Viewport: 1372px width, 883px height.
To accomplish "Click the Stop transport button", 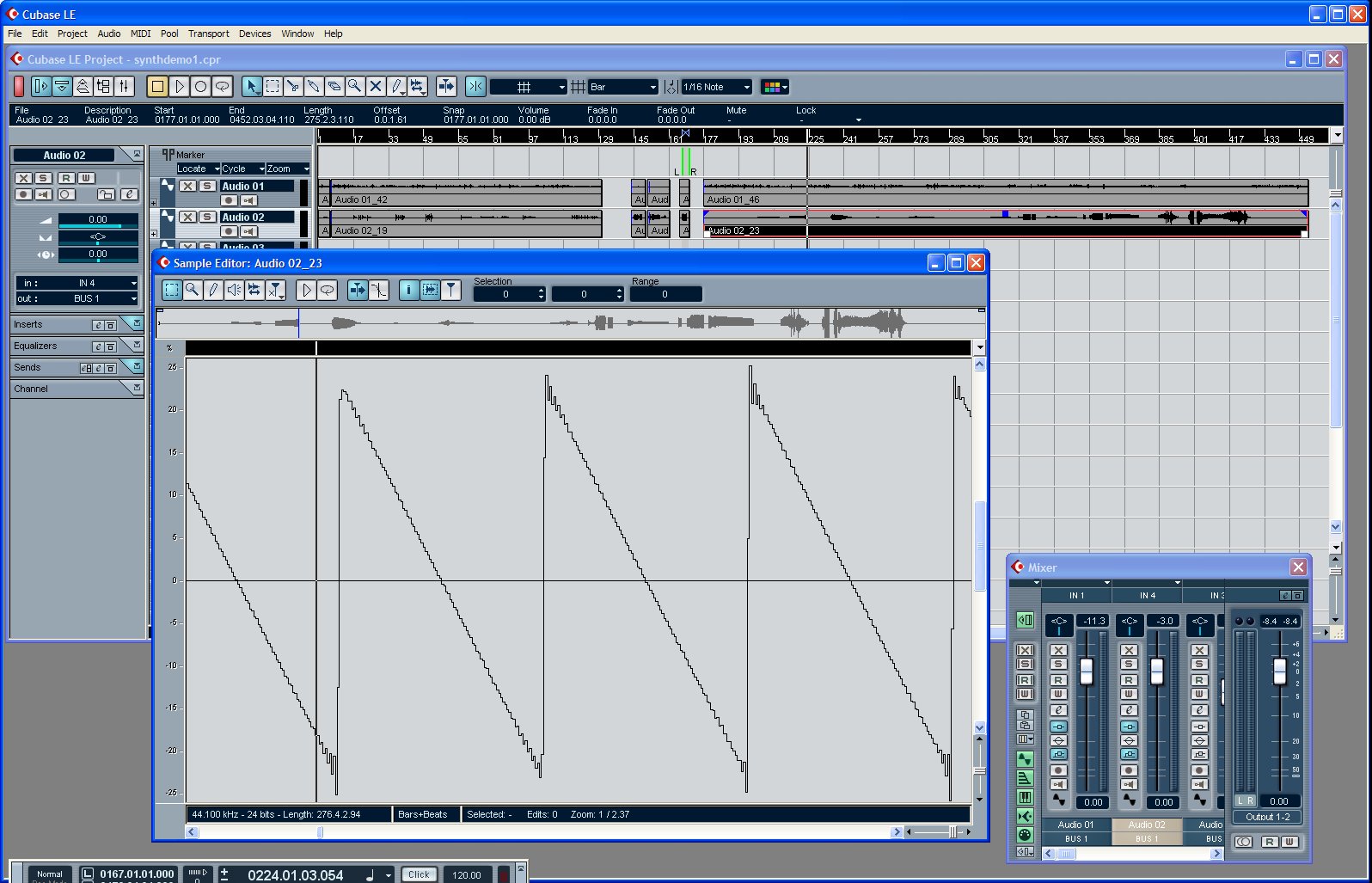I will [x=157, y=87].
